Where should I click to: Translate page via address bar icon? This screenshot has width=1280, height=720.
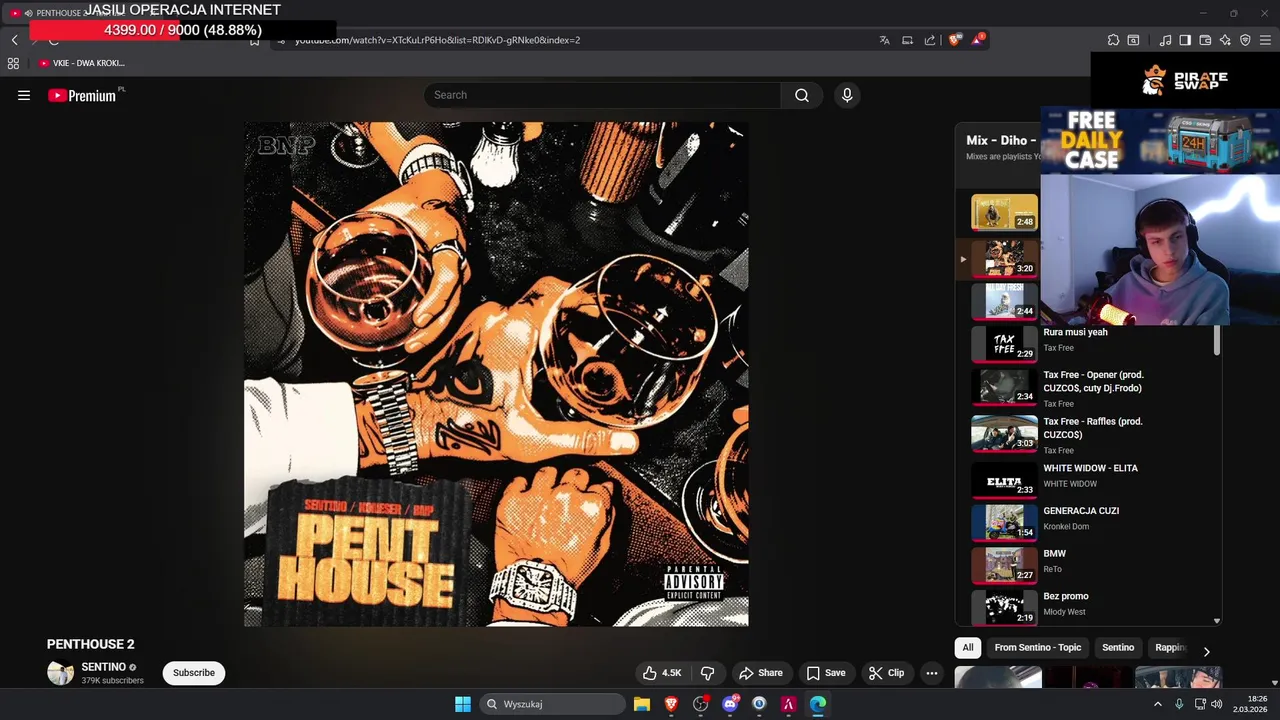pos(884,40)
